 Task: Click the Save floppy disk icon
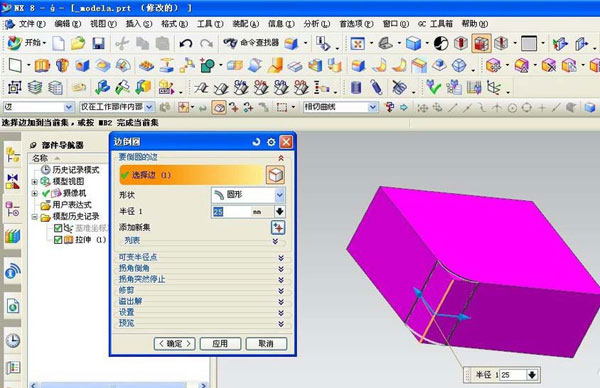coord(98,43)
